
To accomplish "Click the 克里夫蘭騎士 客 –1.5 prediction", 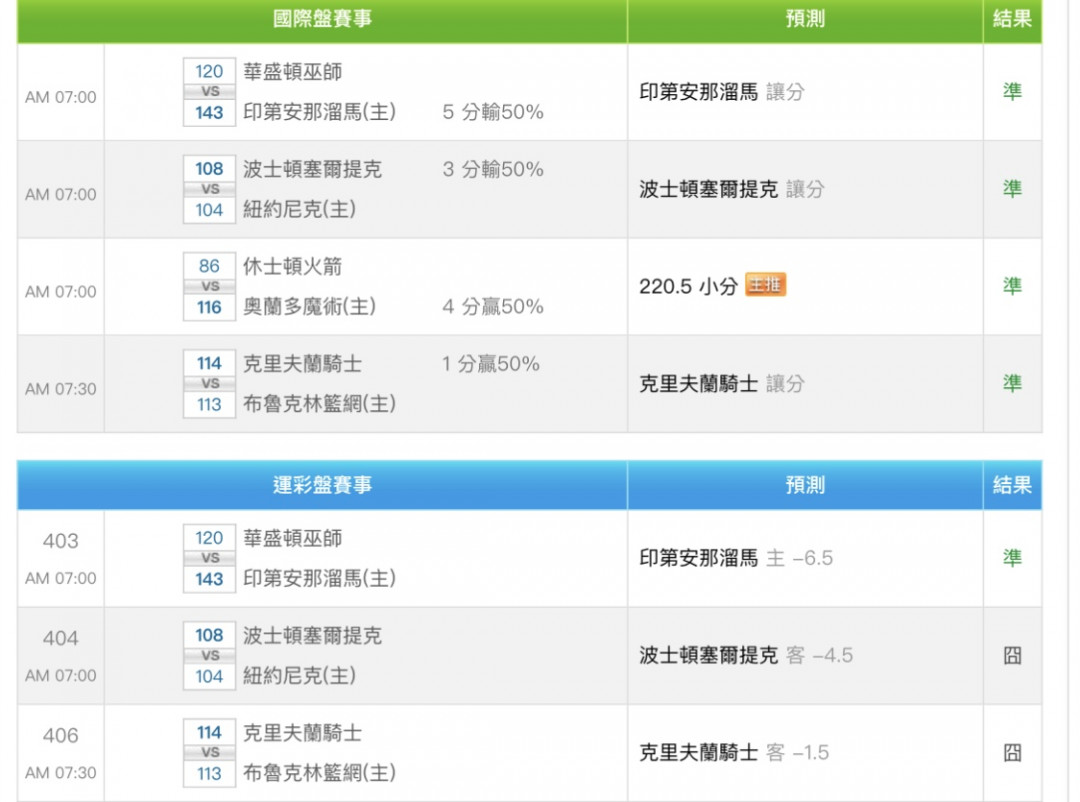I will click(x=734, y=752).
